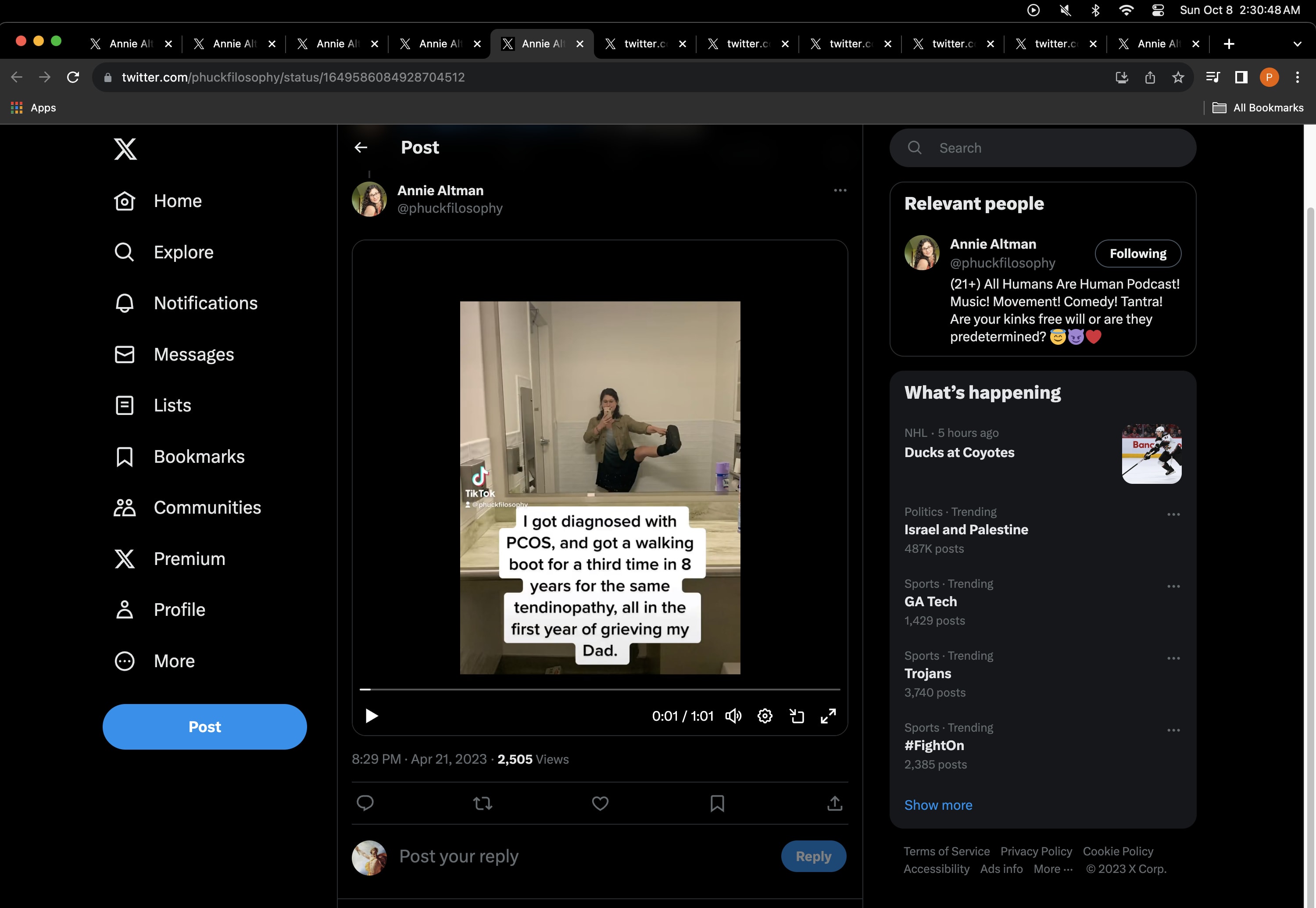
Task: Open the three-dot menu on Annie's post
Action: (x=840, y=190)
